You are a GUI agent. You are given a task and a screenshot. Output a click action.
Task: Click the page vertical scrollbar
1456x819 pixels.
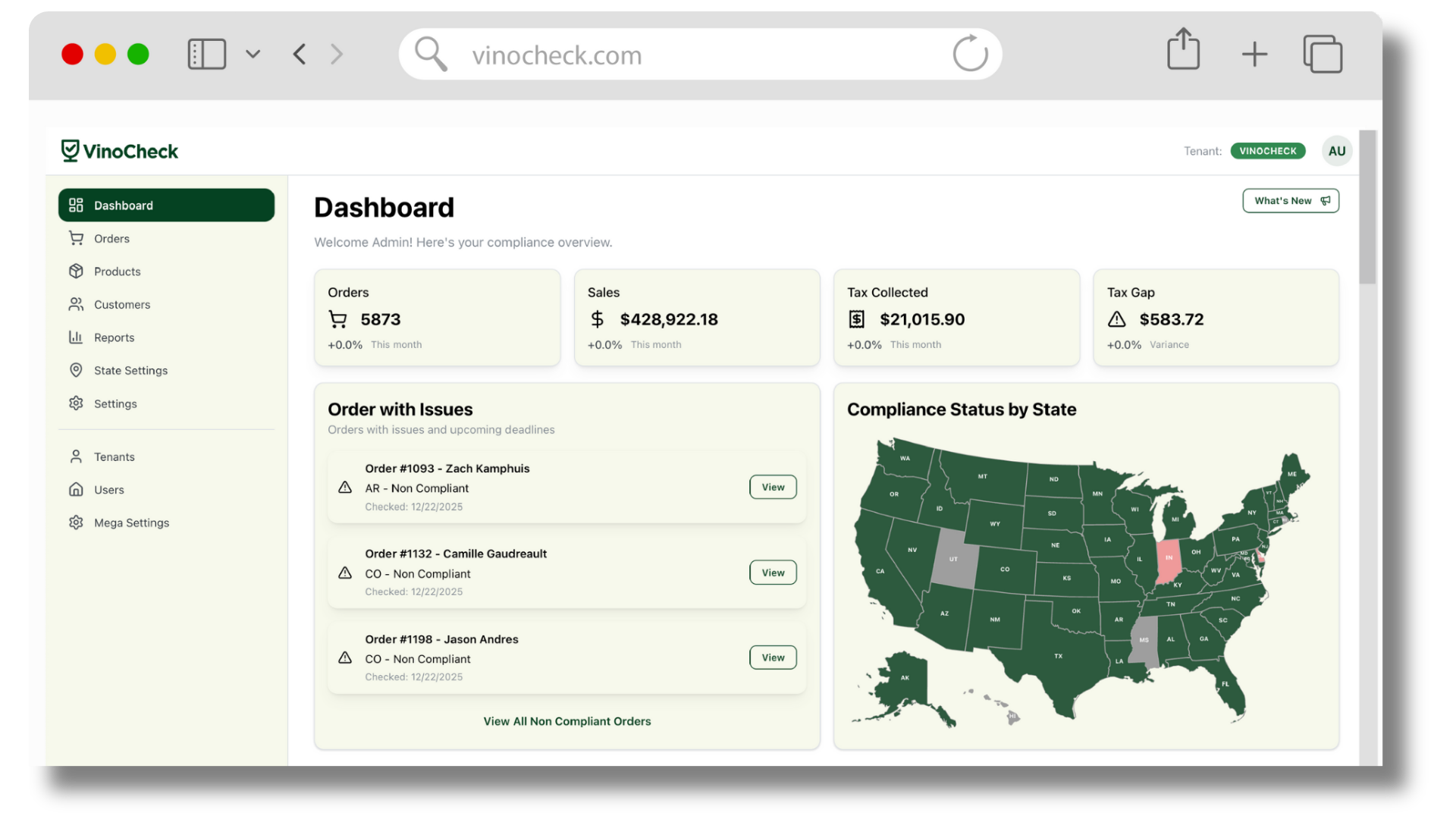point(1367,208)
